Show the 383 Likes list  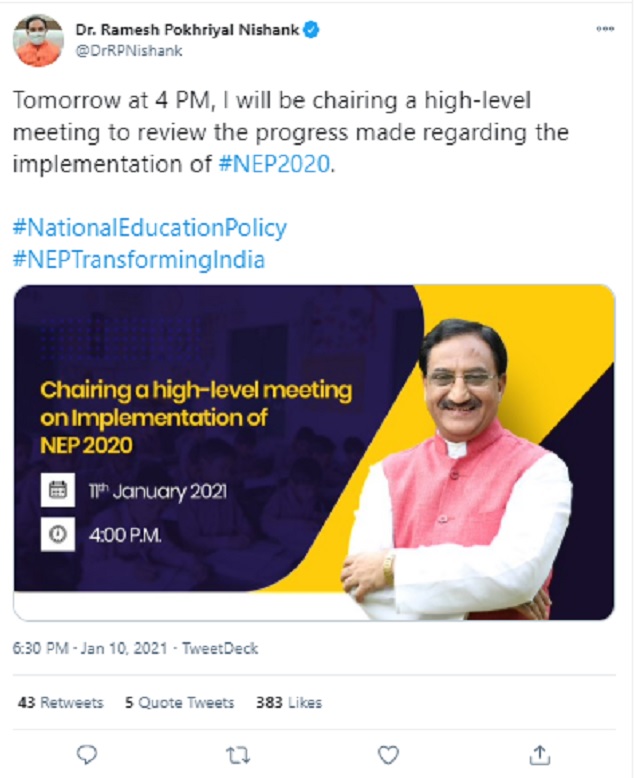tap(289, 703)
